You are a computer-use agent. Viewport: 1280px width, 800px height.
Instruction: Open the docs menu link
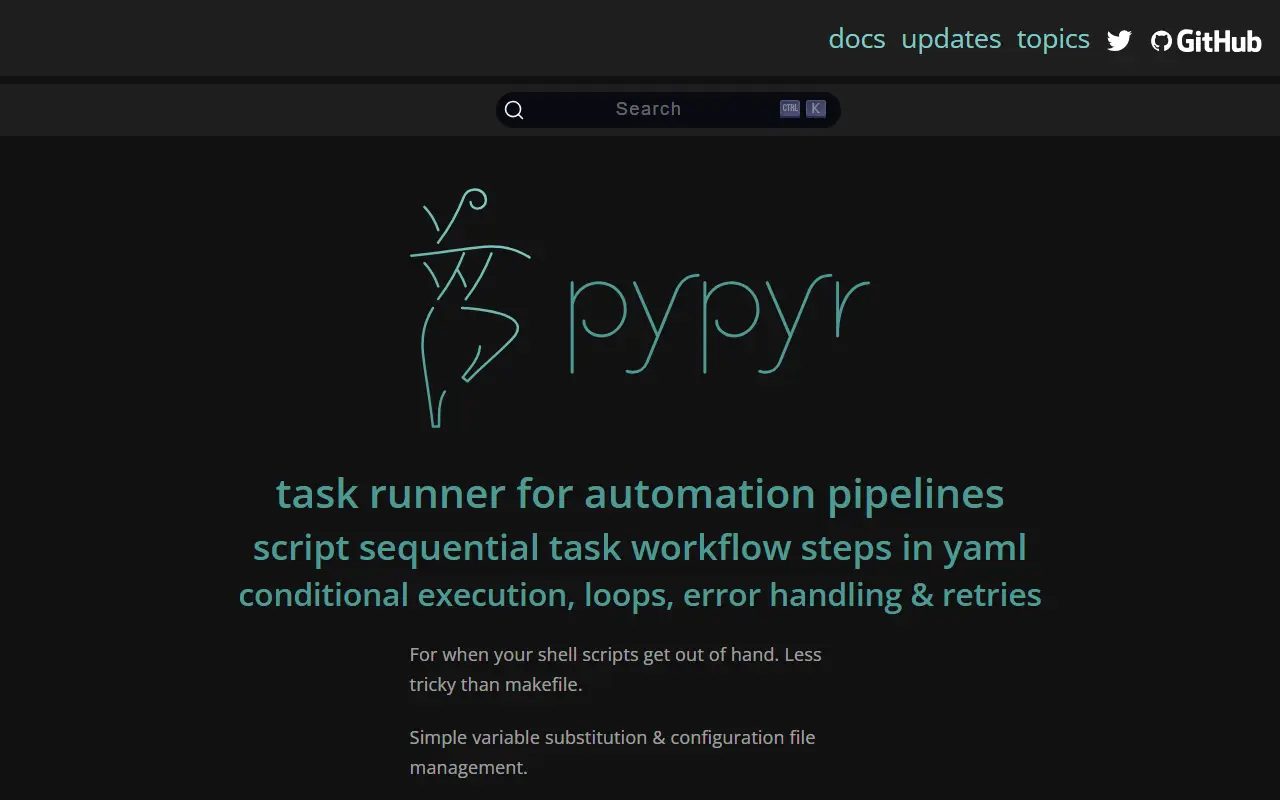coord(857,39)
